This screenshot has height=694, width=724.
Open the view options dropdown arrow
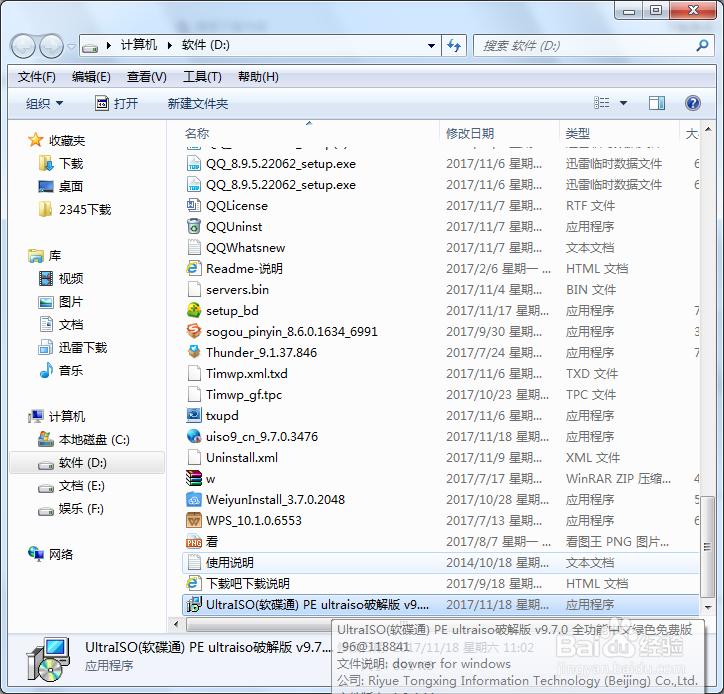coord(623,103)
